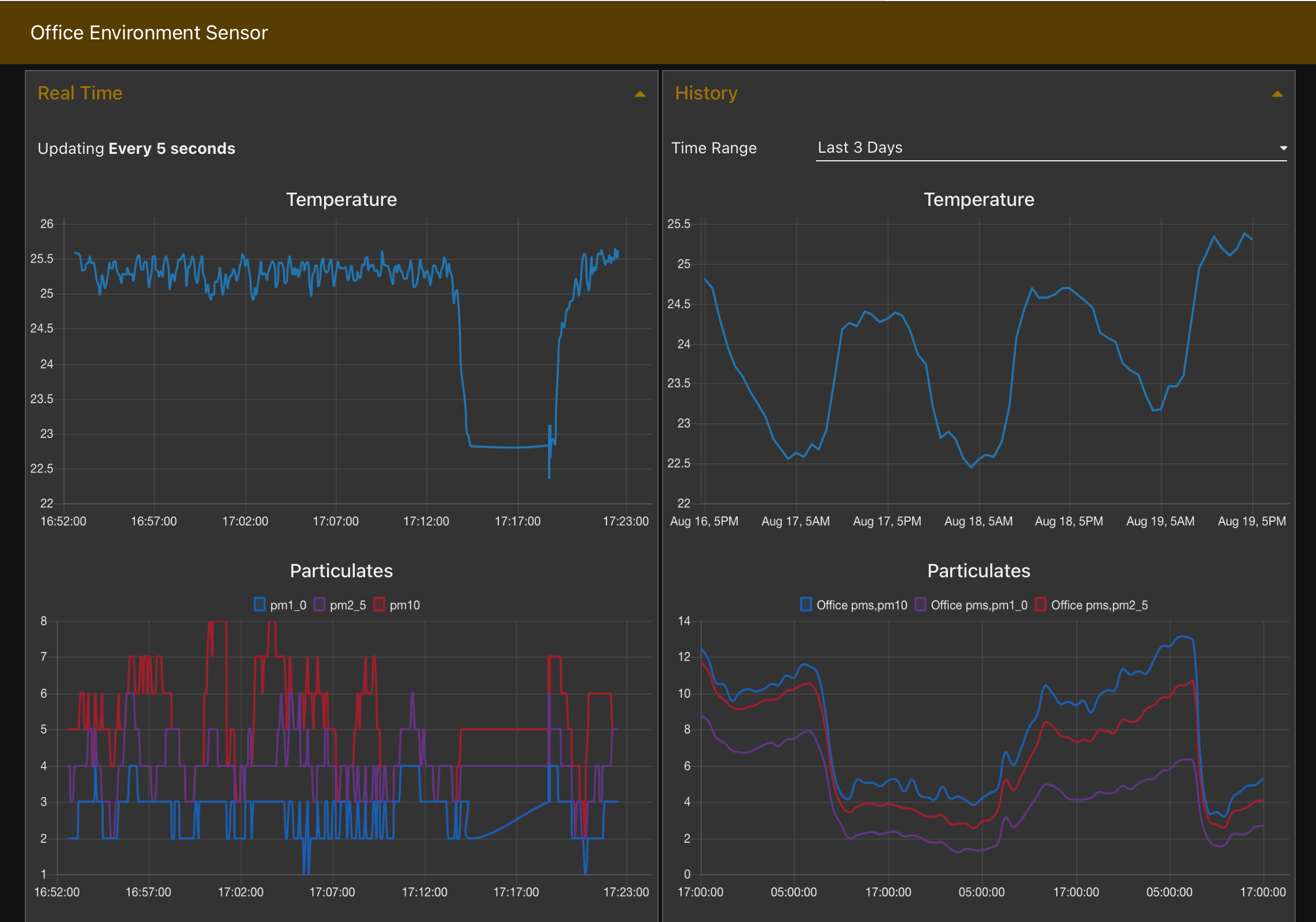This screenshot has width=1316, height=922.
Task: Click the Real Time panel heading
Action: [x=80, y=93]
